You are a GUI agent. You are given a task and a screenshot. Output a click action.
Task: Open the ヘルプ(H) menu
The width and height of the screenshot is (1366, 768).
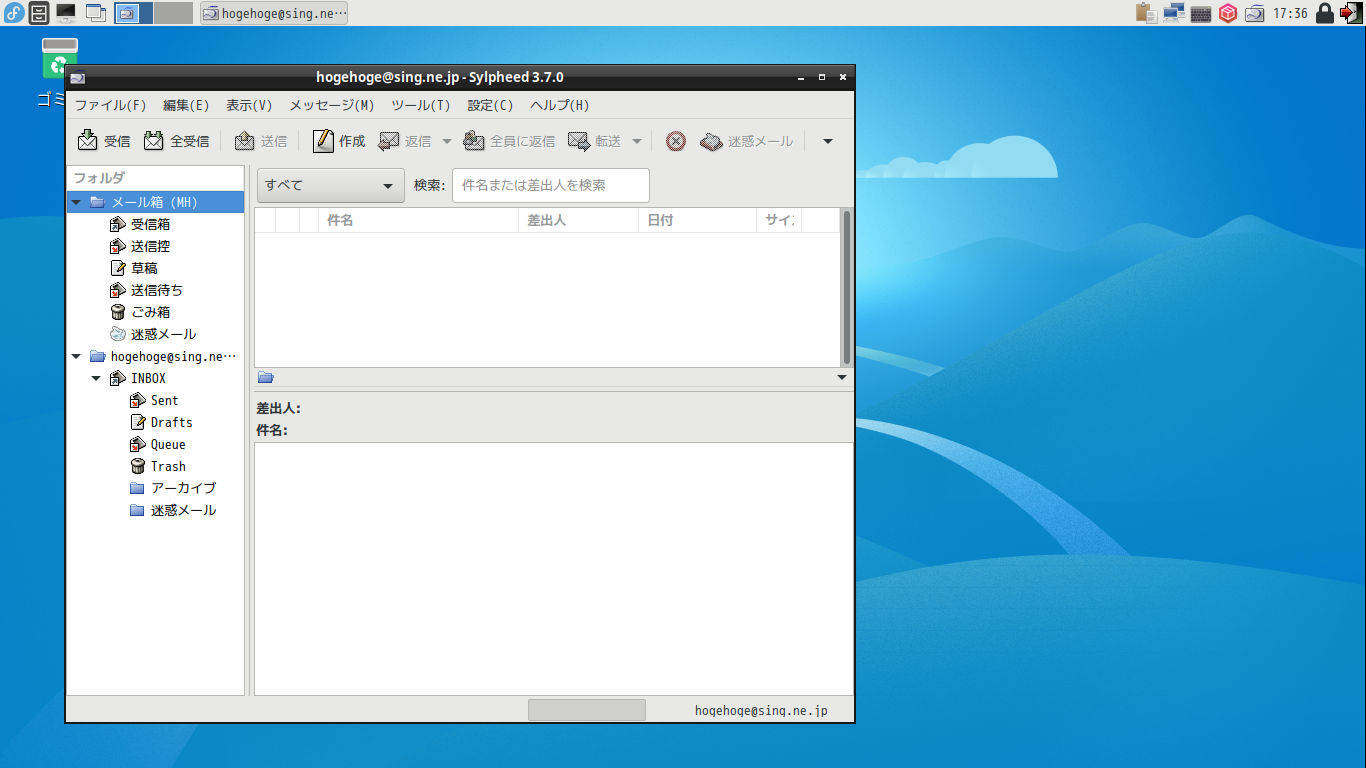click(x=560, y=105)
